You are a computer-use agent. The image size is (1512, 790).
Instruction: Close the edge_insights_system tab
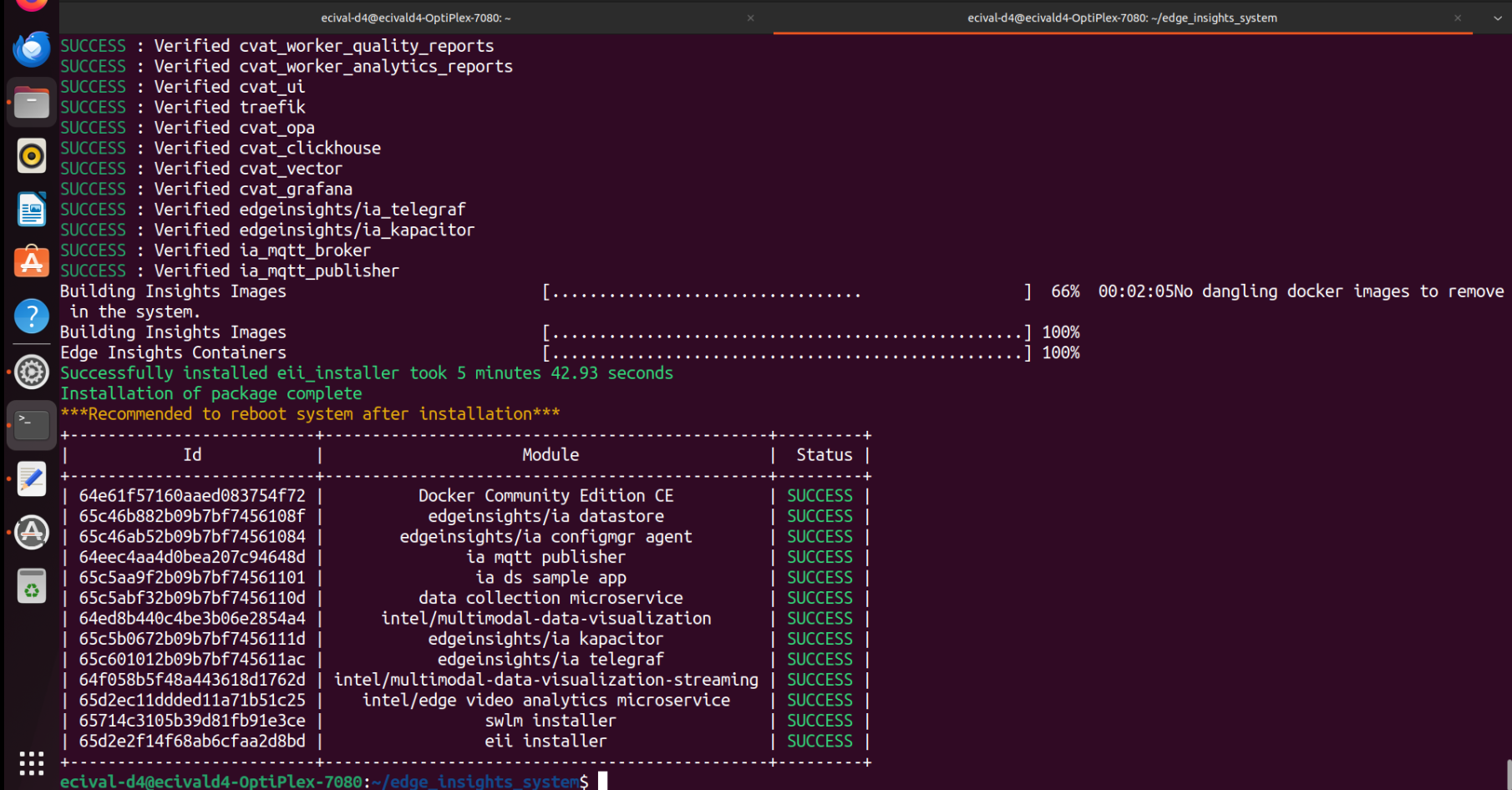(x=1458, y=18)
